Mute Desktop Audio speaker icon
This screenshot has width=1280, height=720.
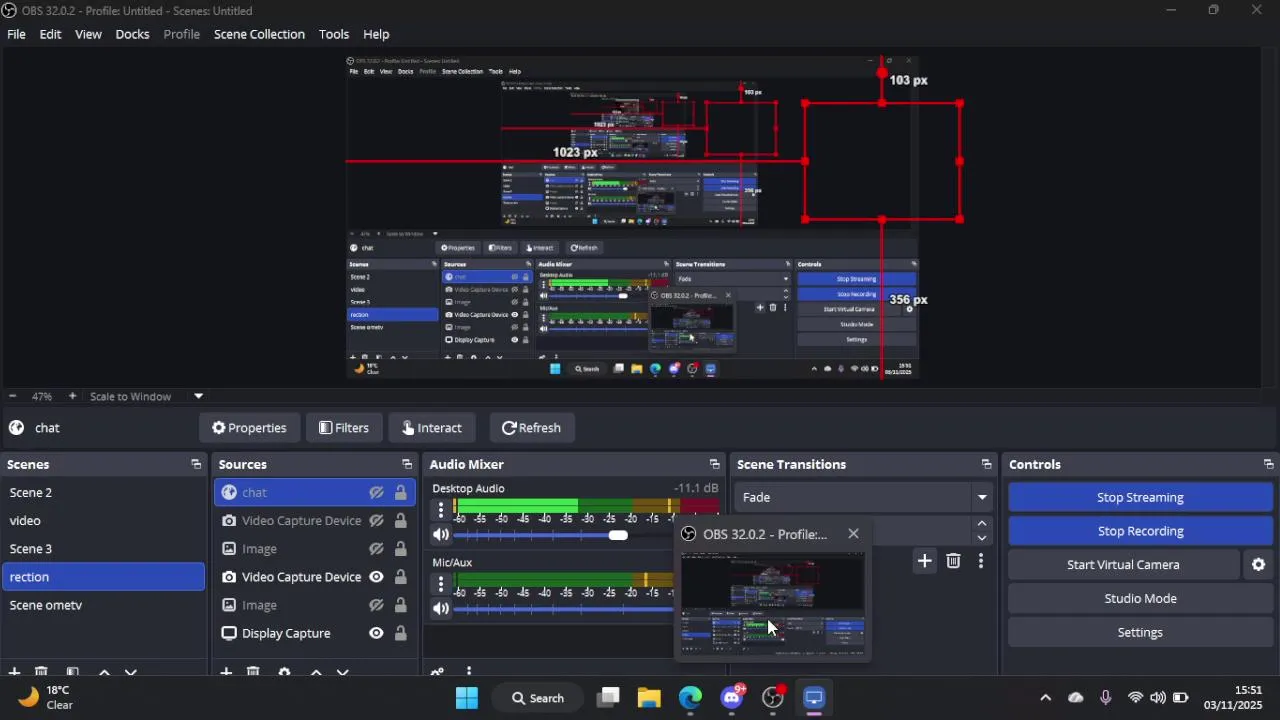click(x=440, y=535)
